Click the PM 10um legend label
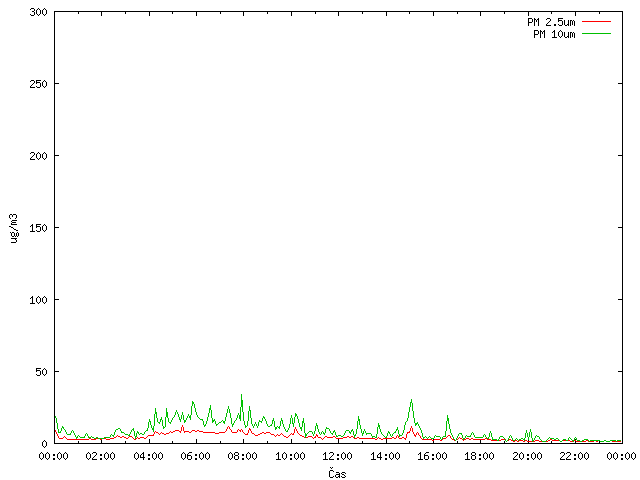Viewport: 640px width, 480px height. (554, 34)
